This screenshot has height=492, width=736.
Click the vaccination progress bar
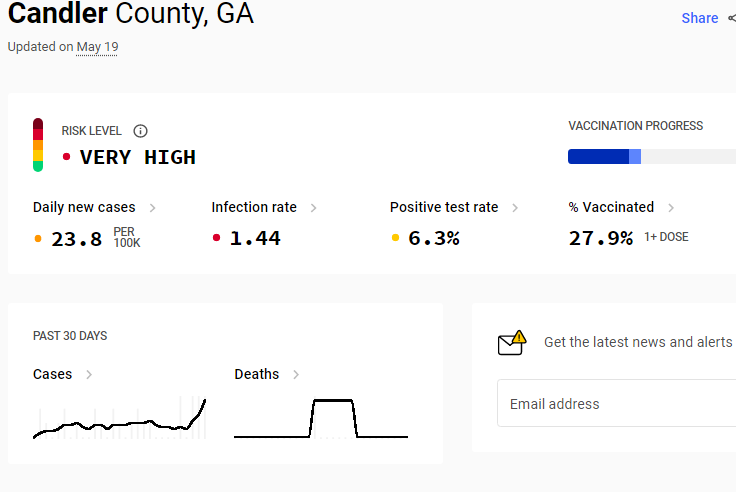652,156
